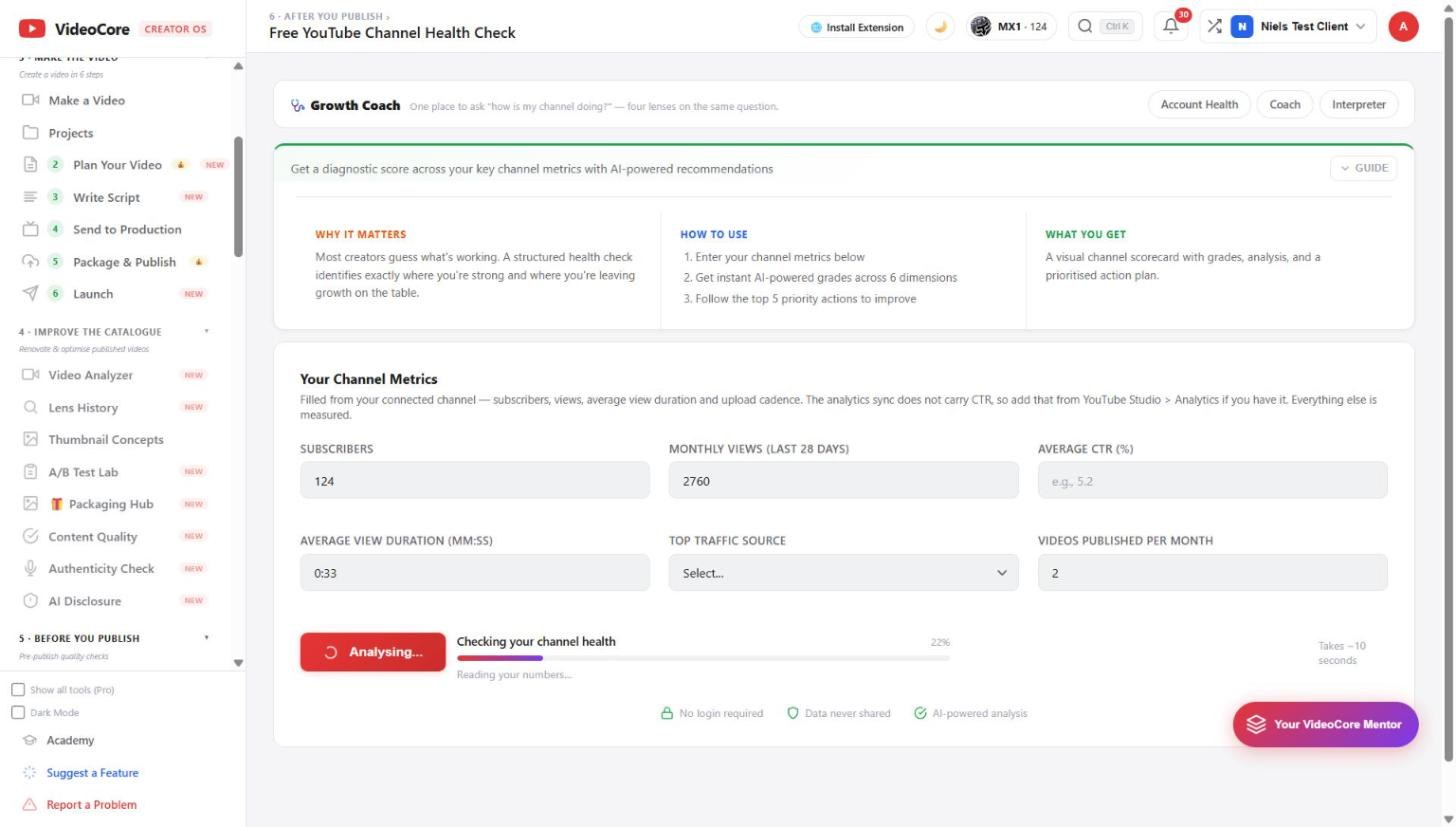Image resolution: width=1456 pixels, height=827 pixels.
Task: Collapse the GUIDE section
Action: tap(1364, 168)
